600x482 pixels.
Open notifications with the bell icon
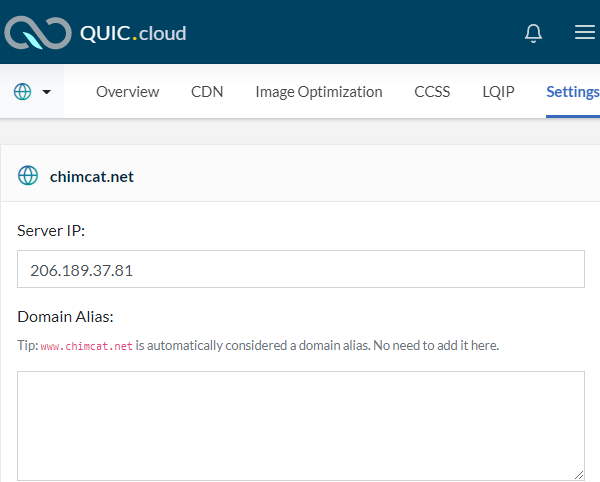tap(534, 33)
